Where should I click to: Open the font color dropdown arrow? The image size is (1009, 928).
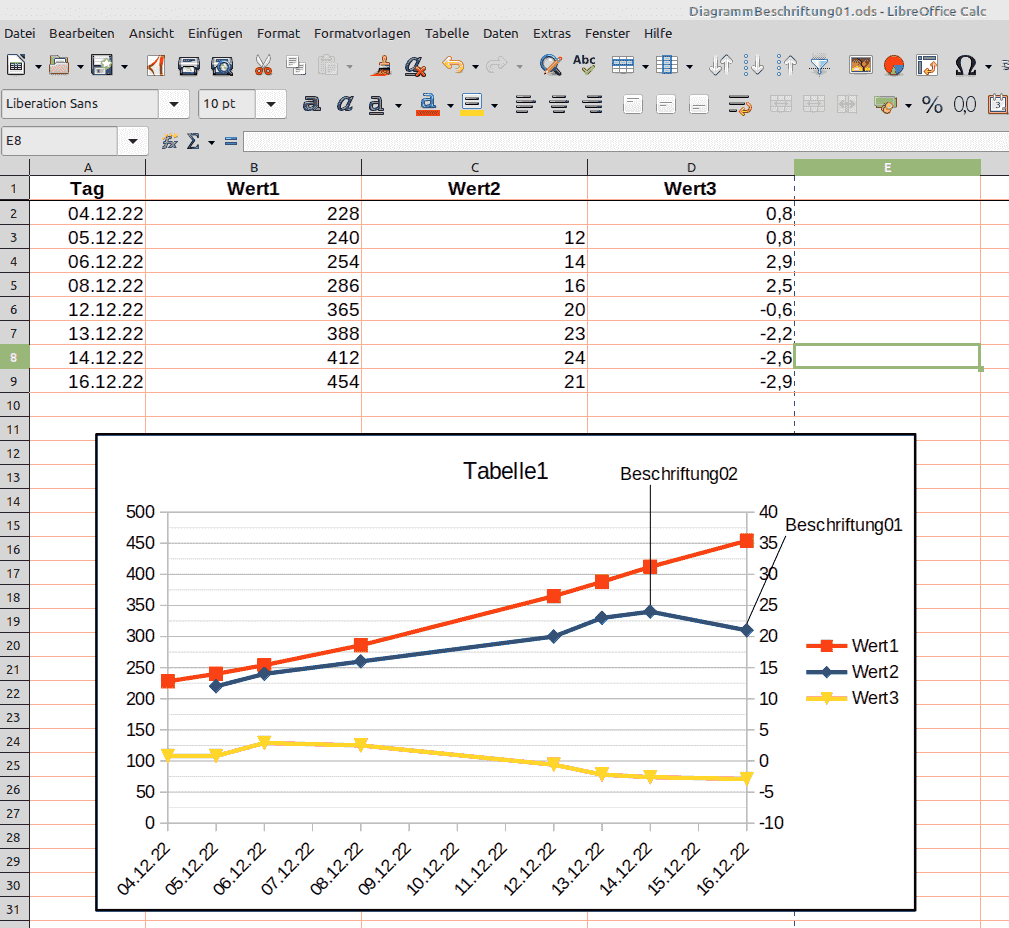pyautogui.click(x=450, y=105)
